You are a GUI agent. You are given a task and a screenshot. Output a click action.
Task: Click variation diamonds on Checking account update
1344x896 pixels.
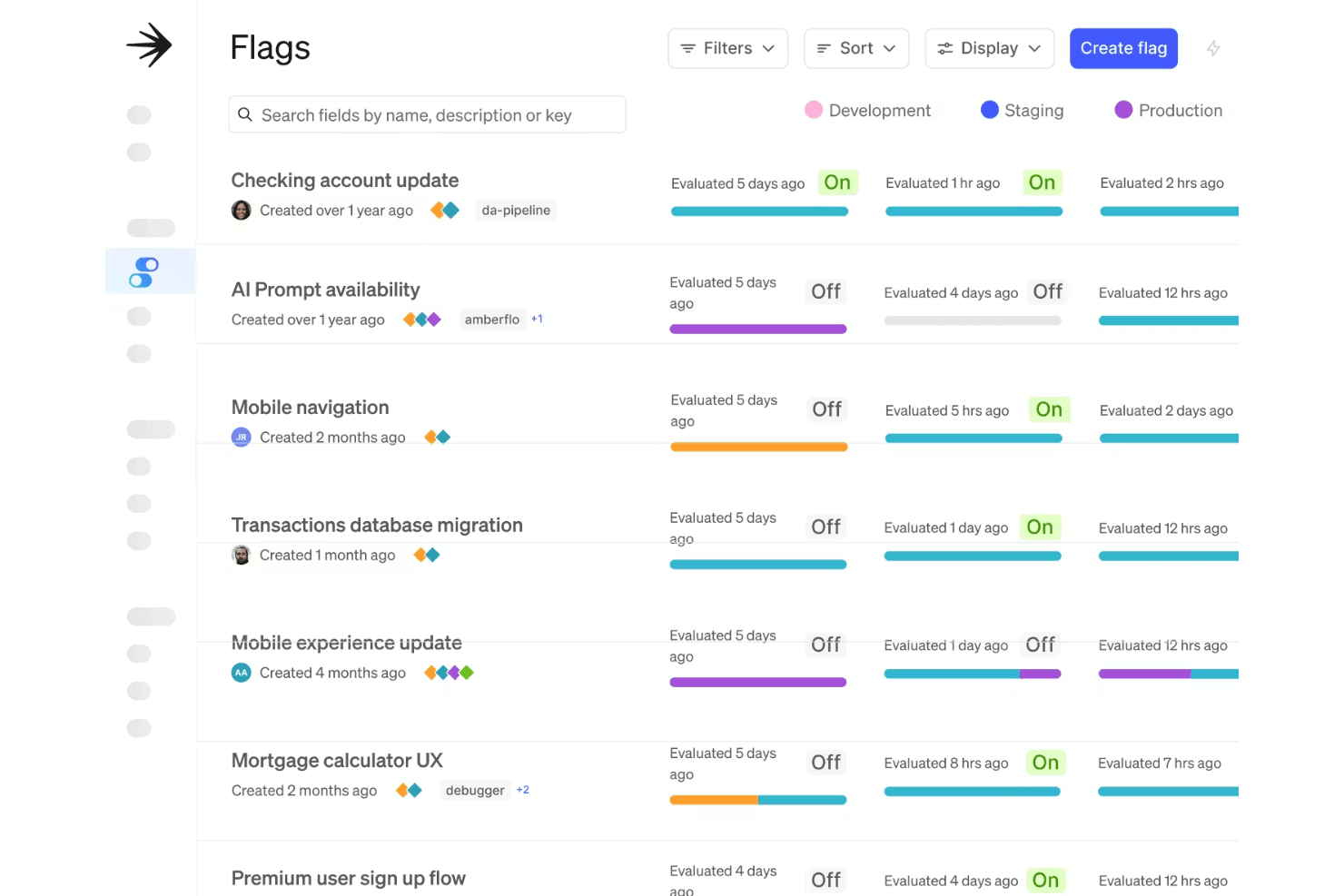pos(445,211)
